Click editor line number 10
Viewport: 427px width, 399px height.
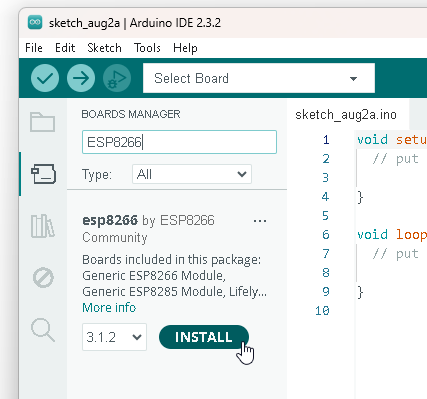(x=322, y=311)
